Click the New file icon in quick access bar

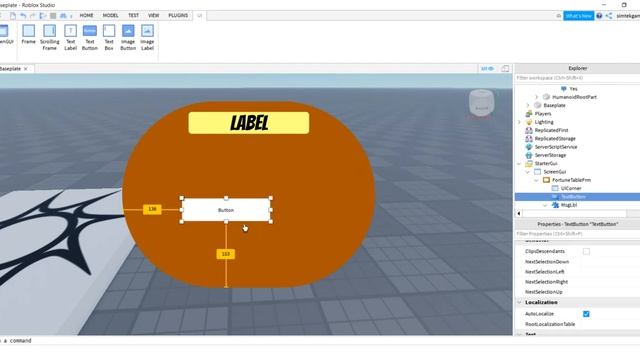coord(13,16)
